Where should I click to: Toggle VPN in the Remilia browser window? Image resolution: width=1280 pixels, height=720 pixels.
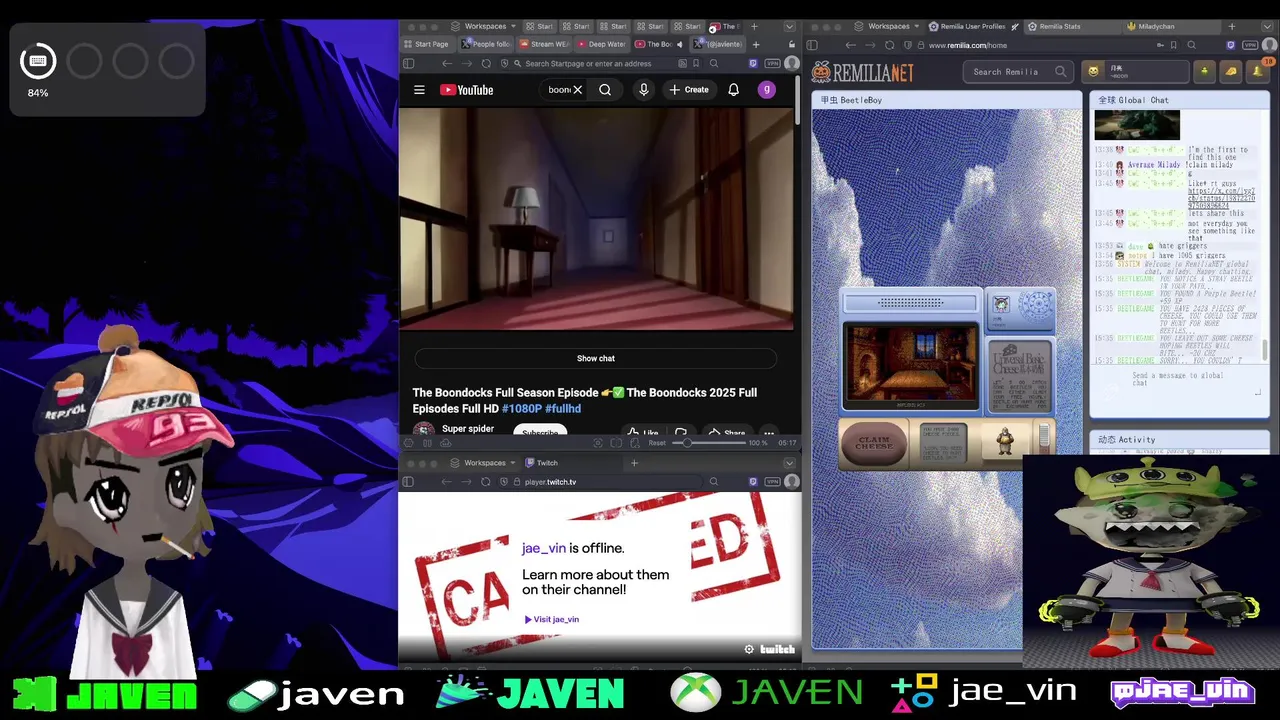(1250, 45)
